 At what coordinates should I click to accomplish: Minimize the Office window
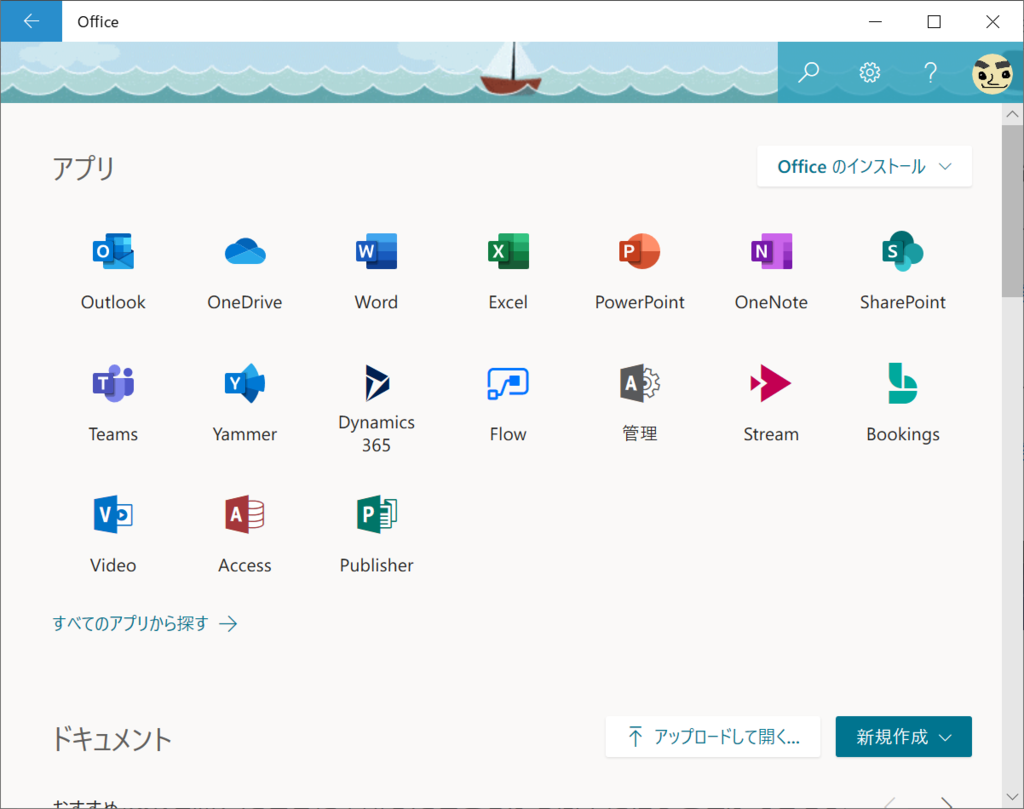point(875,22)
